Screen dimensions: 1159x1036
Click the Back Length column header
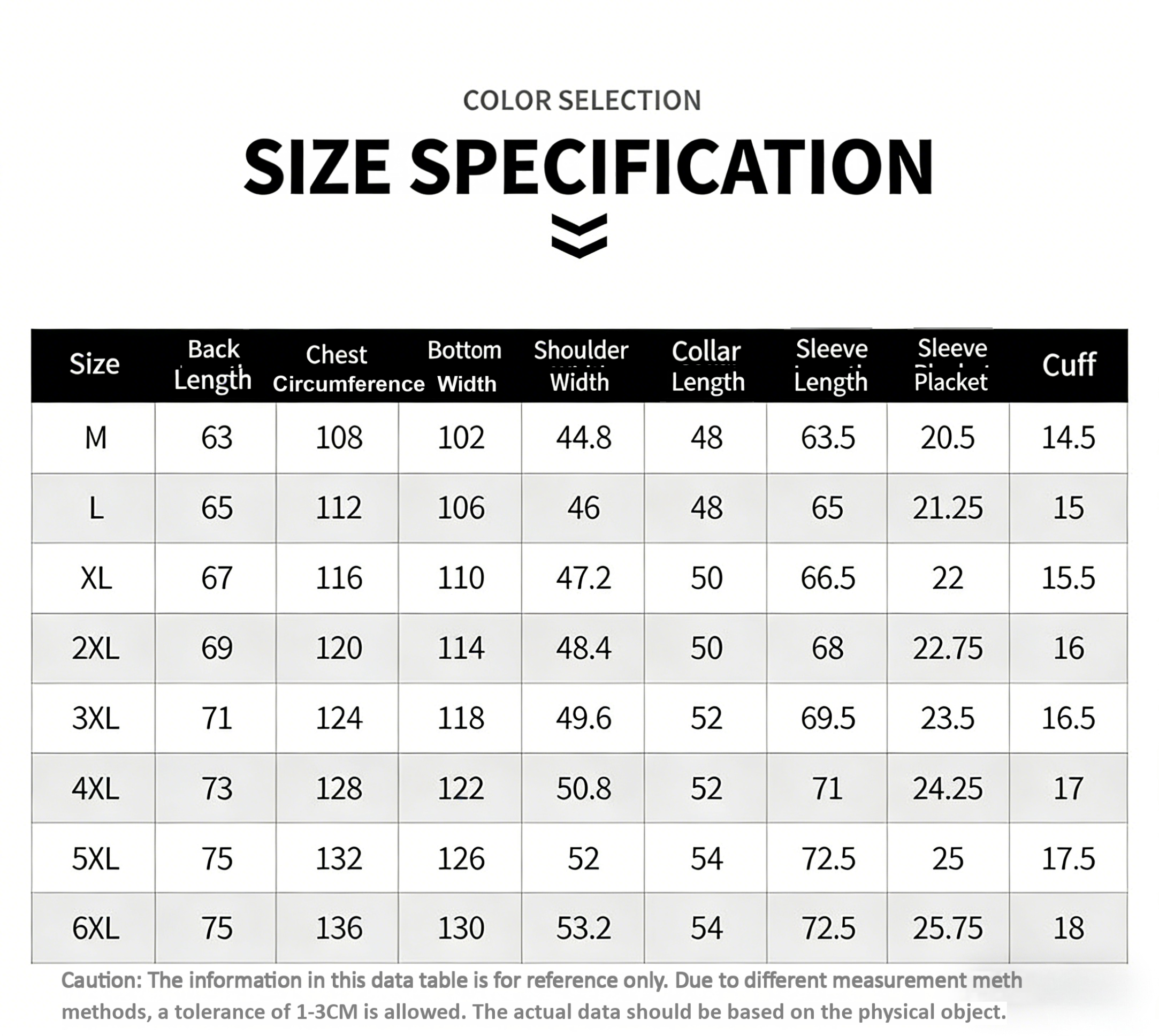213,364
